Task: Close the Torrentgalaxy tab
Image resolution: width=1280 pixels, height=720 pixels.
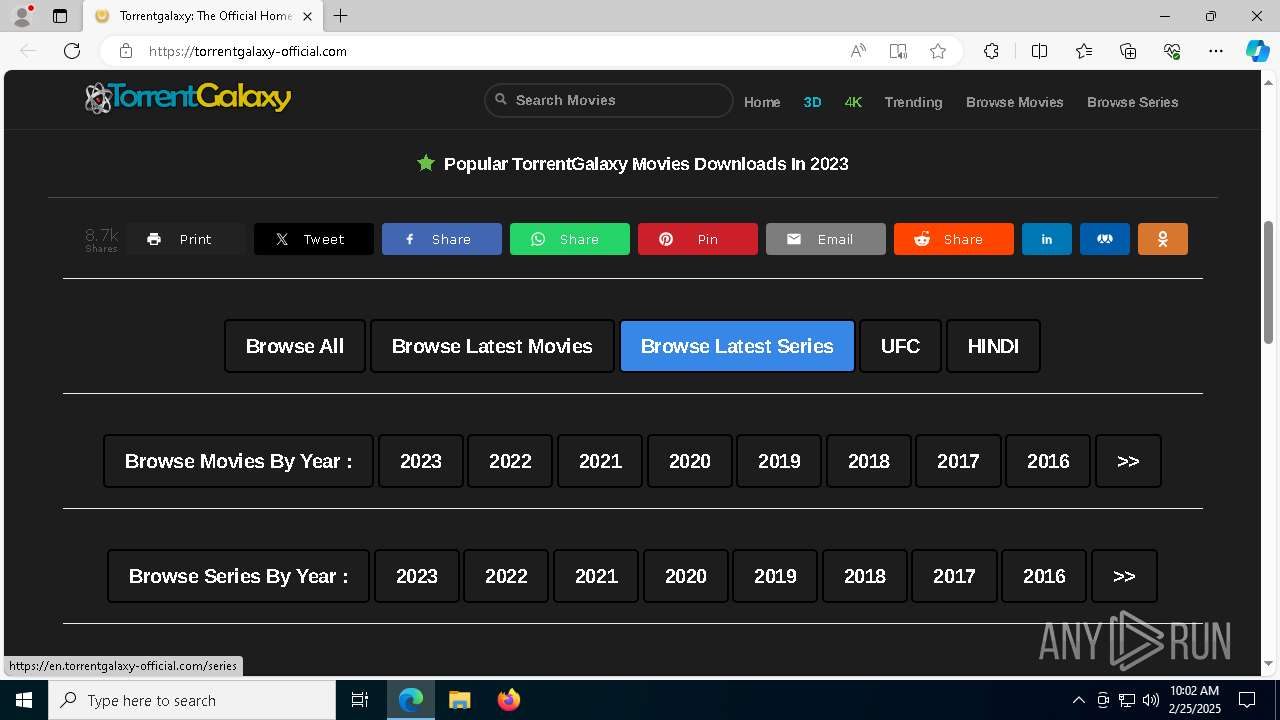Action: tap(307, 16)
